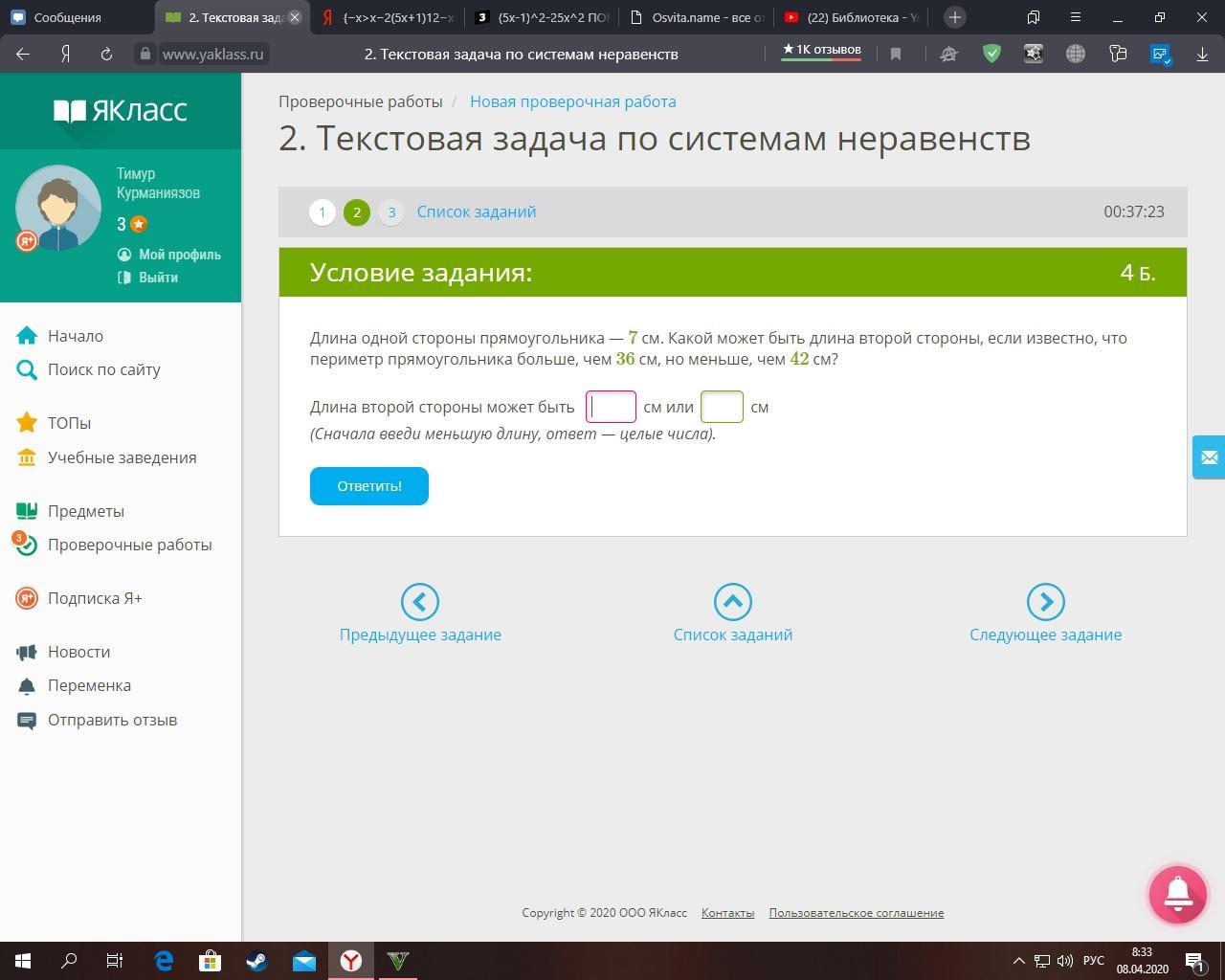
Task: Open Контакты in the footer
Action: click(x=727, y=913)
